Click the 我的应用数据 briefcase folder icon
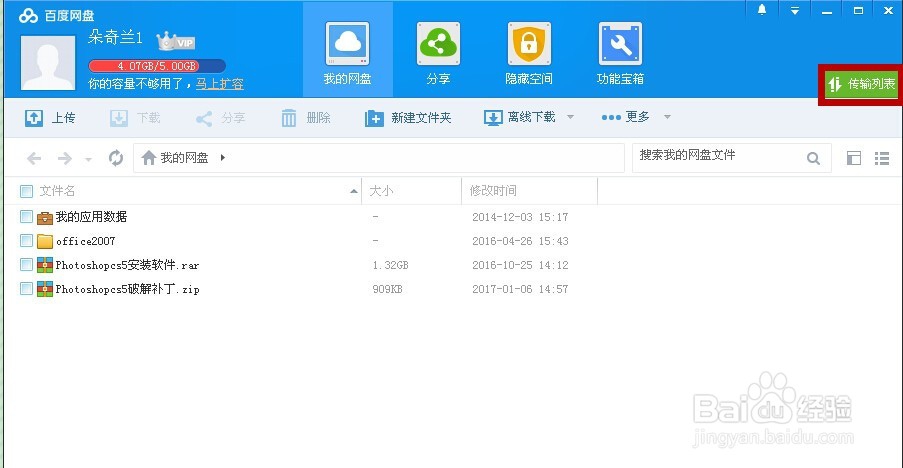Viewport: 903px width, 468px height. [x=45, y=218]
